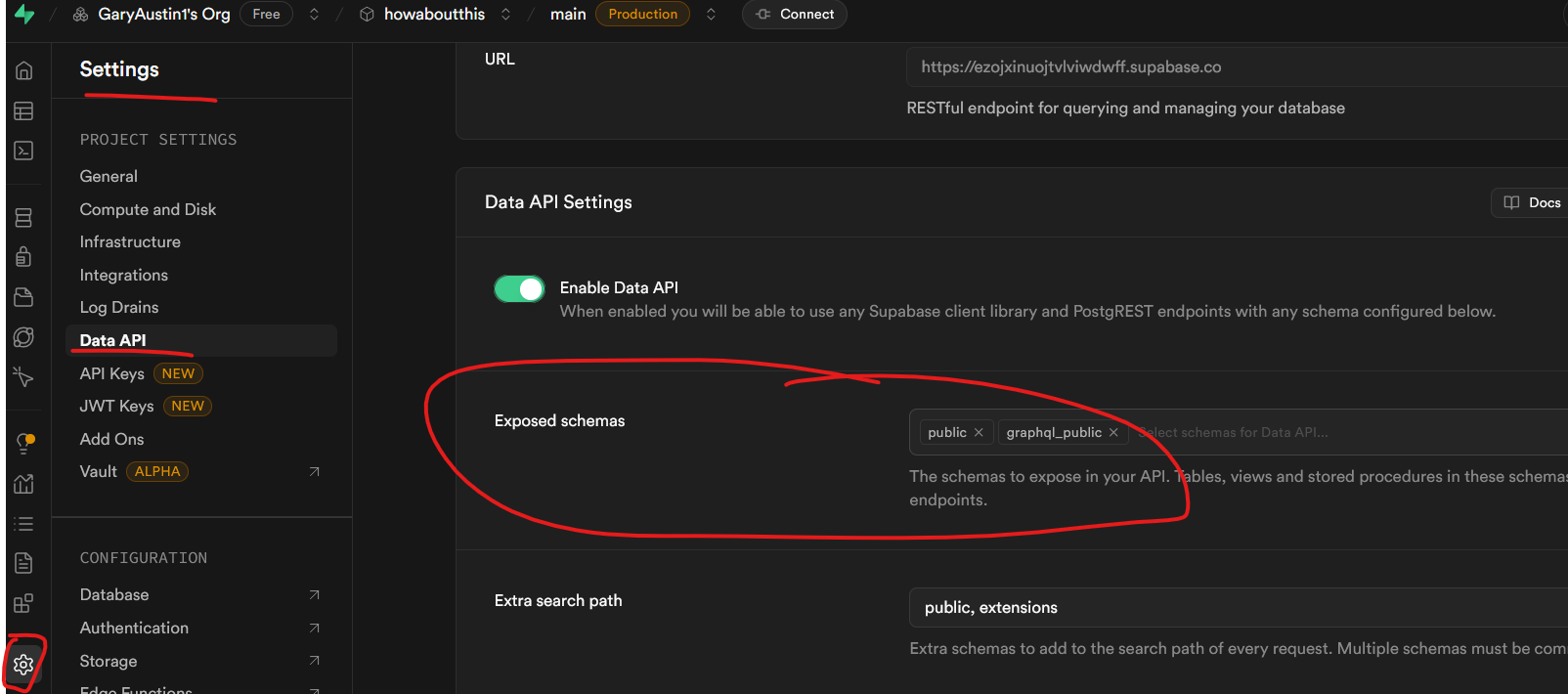Open the branch selector beside Production

click(x=711, y=15)
